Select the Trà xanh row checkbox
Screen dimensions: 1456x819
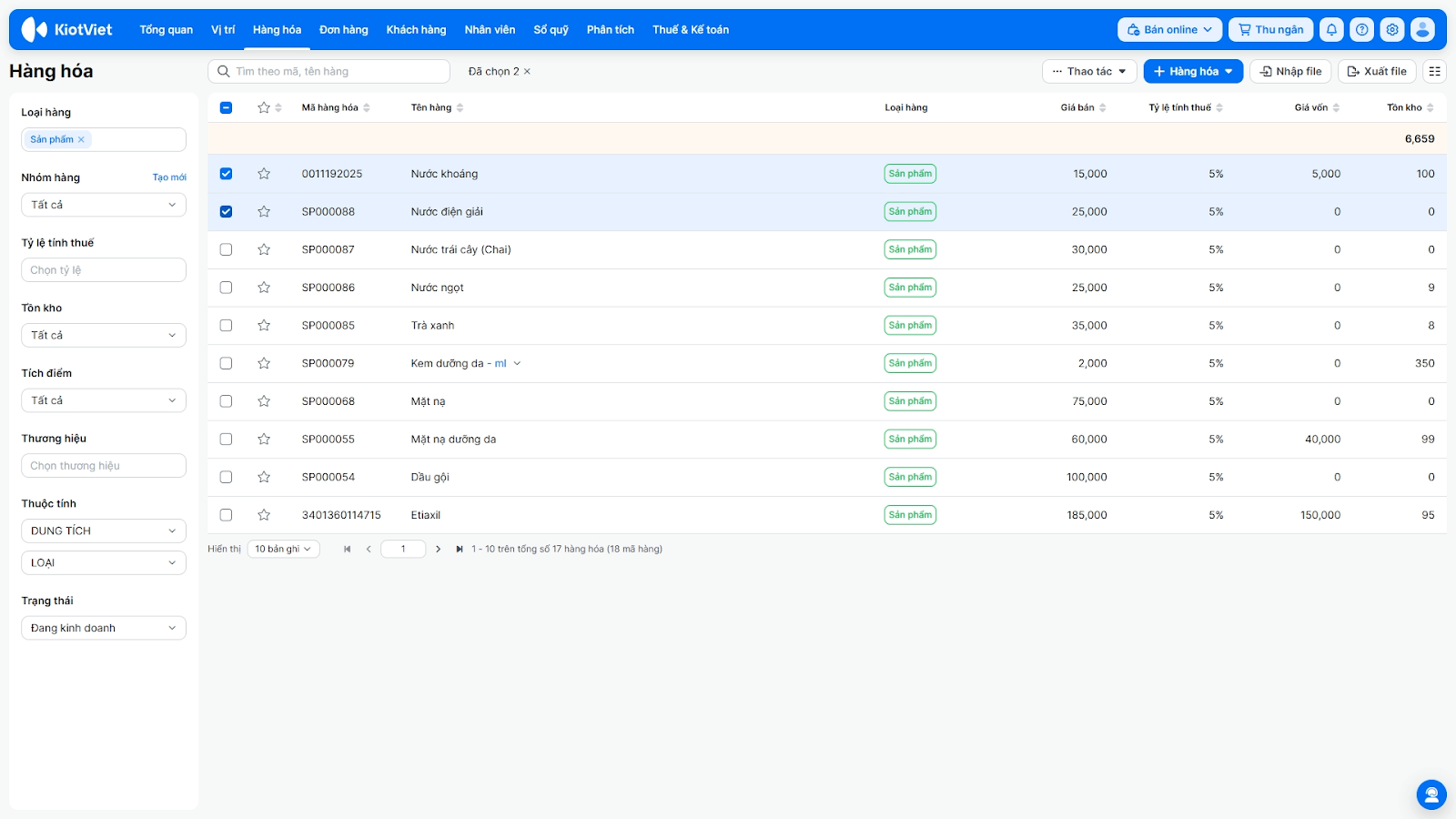pos(227,326)
